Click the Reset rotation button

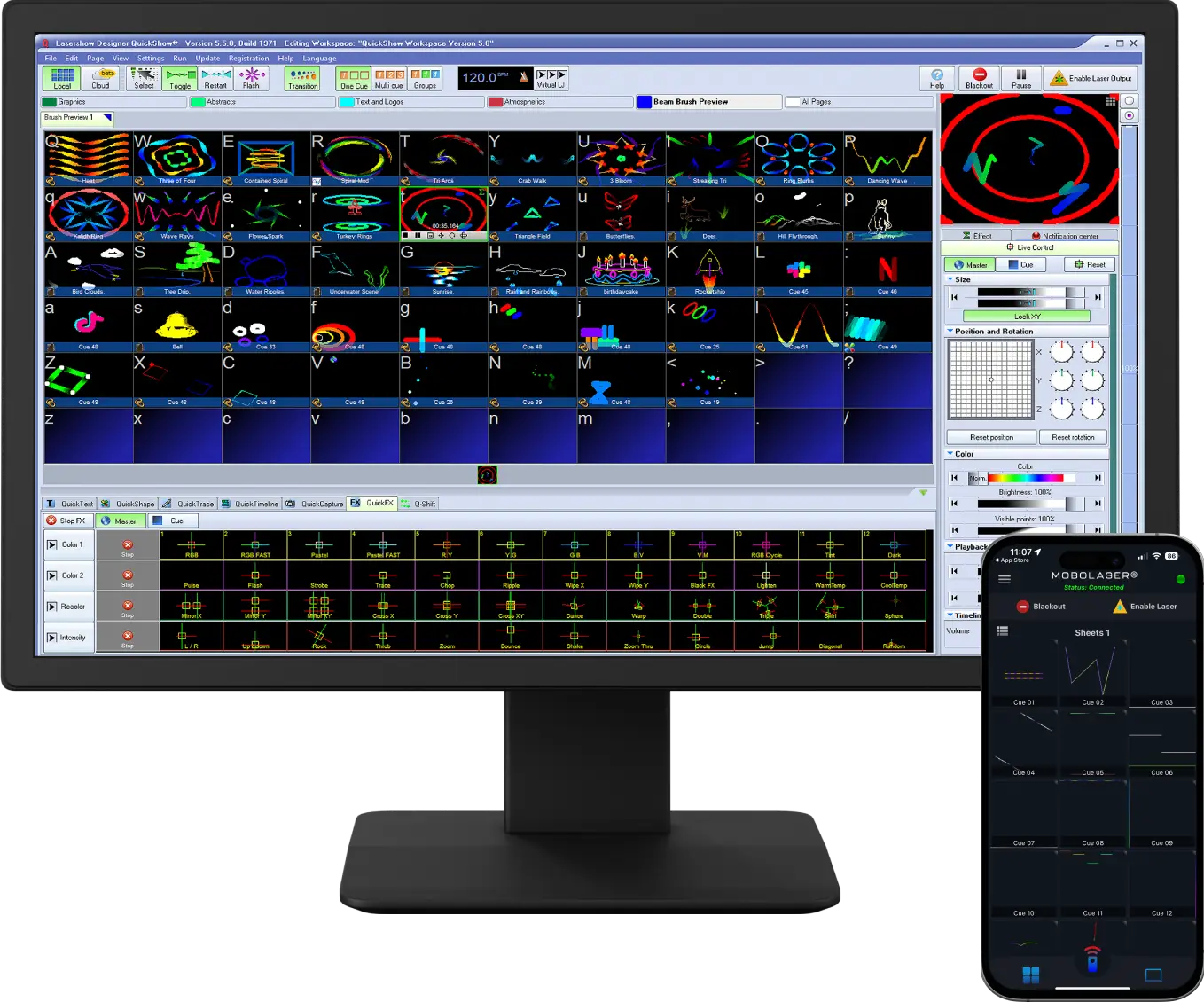[x=1073, y=437]
